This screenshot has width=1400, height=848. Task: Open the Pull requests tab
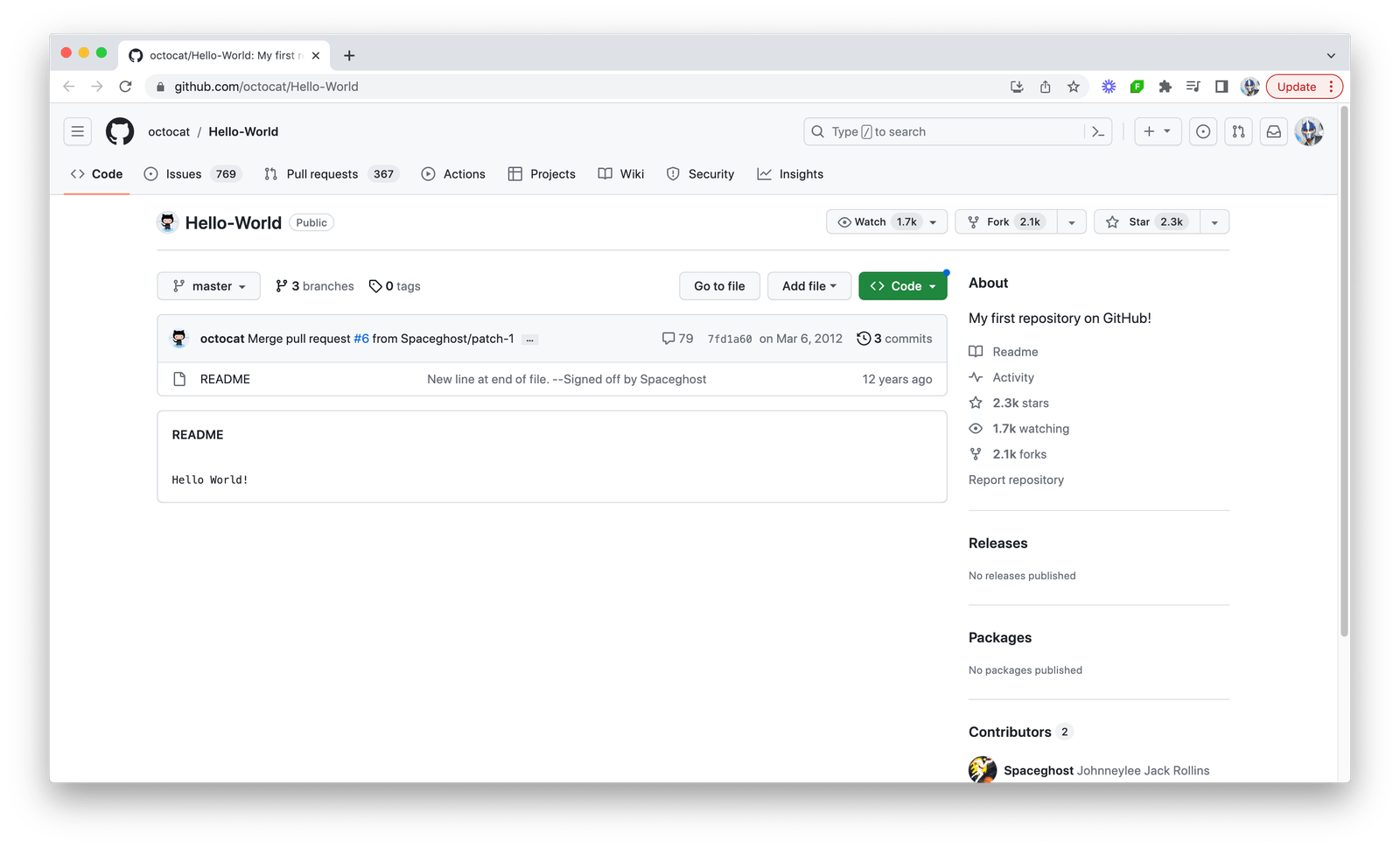point(331,174)
